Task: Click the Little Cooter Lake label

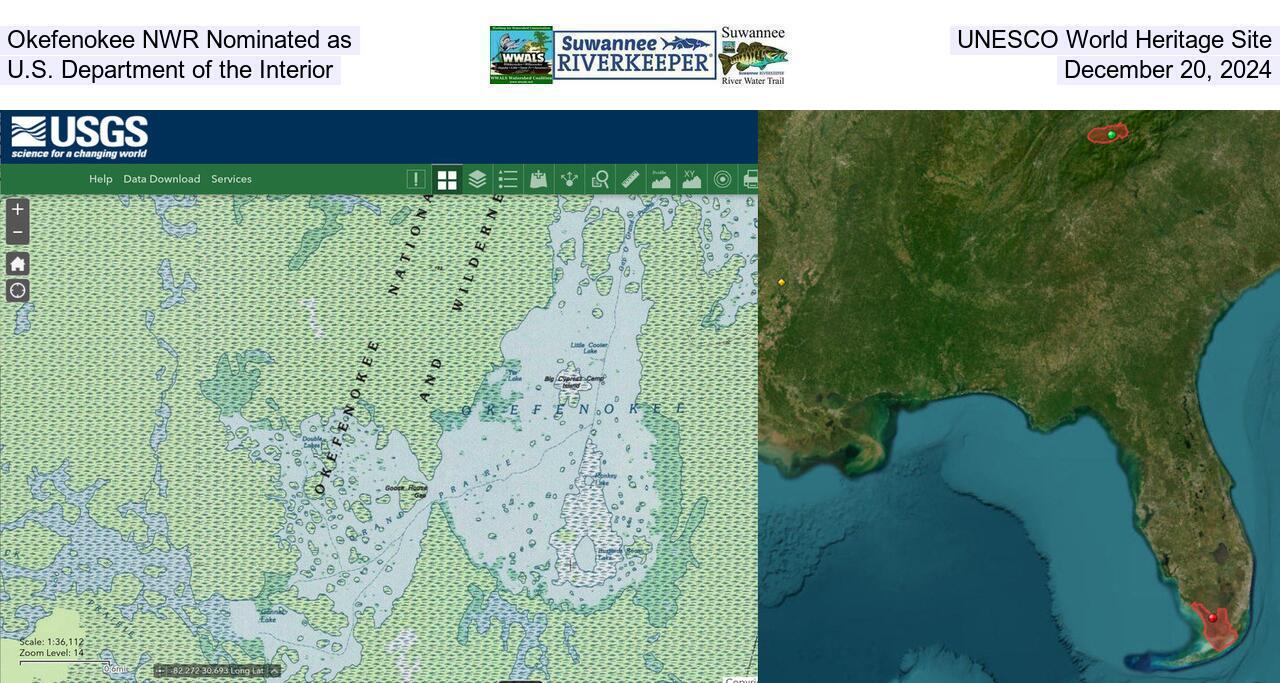Action: pos(589,348)
